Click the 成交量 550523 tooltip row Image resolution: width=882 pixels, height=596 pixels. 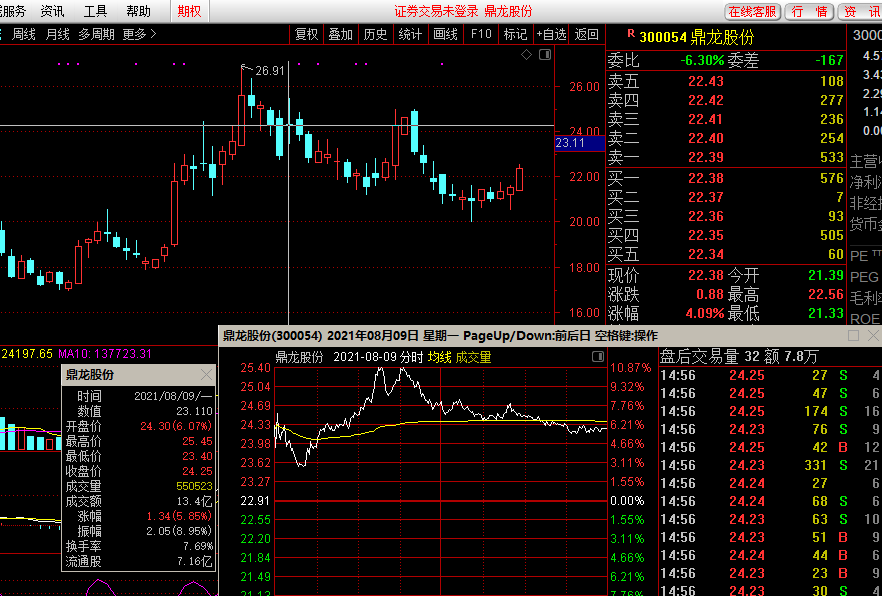point(139,486)
